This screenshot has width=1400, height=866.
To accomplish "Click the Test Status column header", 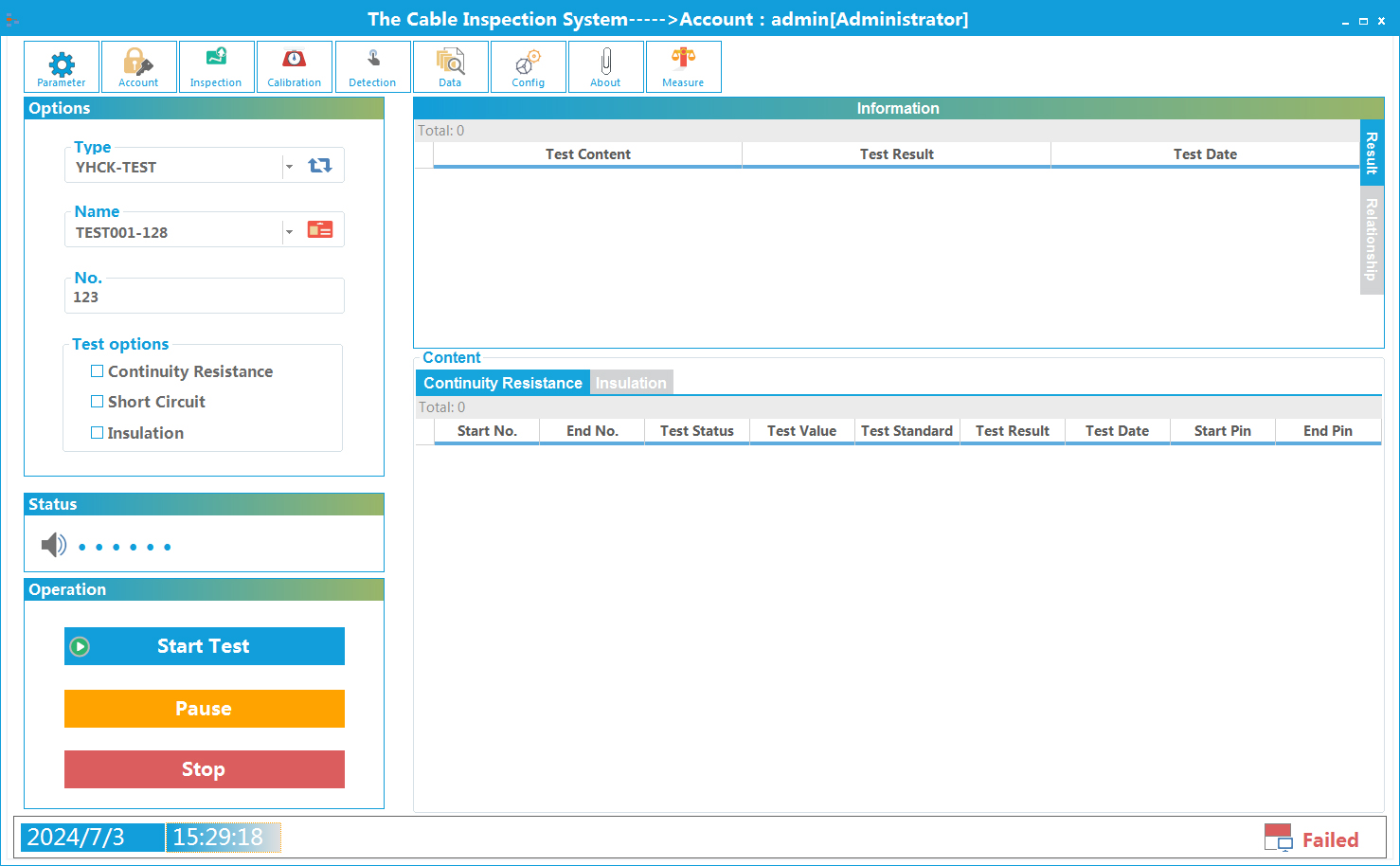I will coord(697,431).
